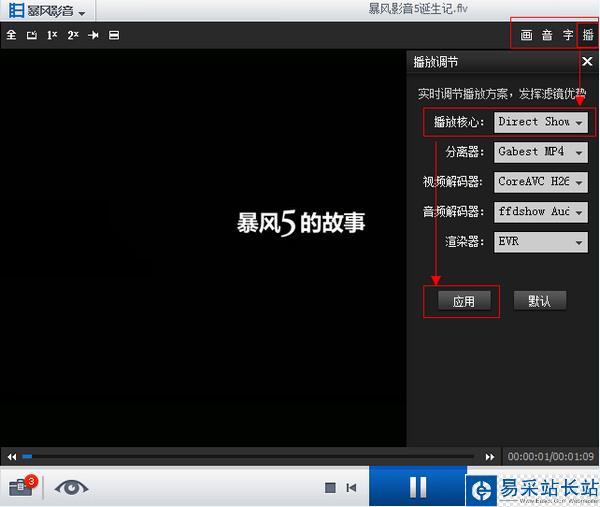Toggle the eye icon at bottom left

71,487
